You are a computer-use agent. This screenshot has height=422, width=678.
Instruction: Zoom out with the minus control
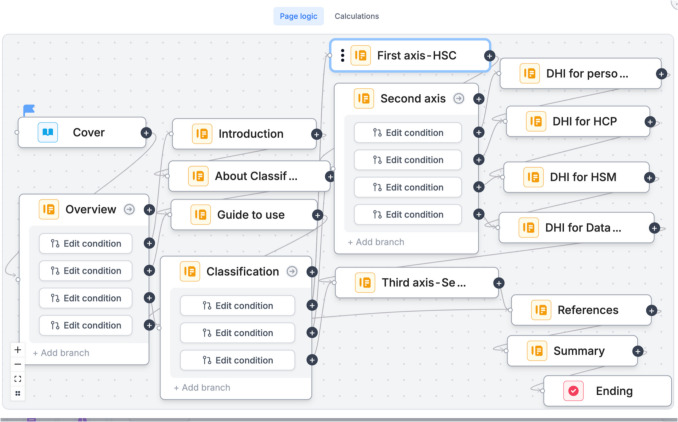tap(18, 364)
